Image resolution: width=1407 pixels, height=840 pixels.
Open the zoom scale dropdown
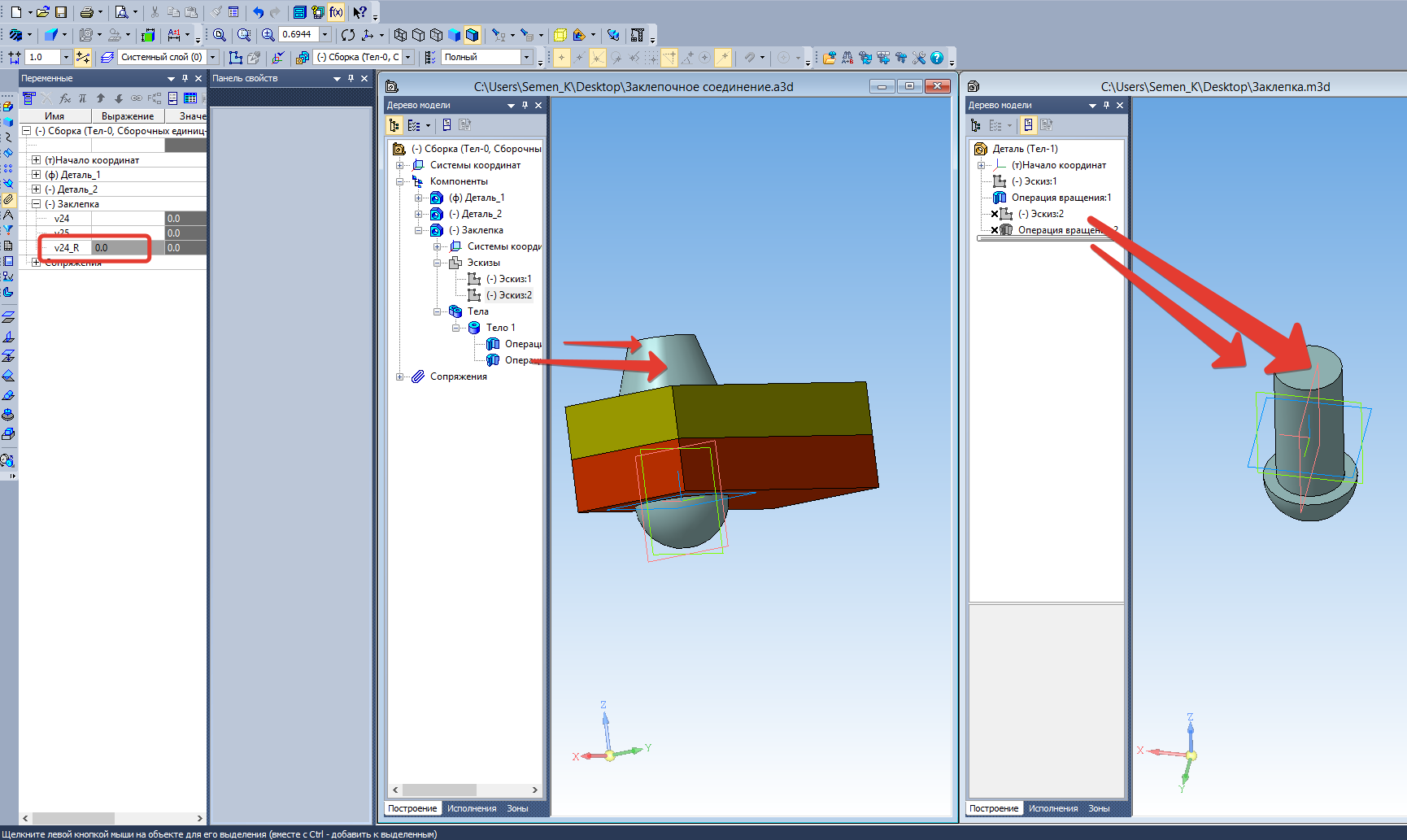point(325,34)
